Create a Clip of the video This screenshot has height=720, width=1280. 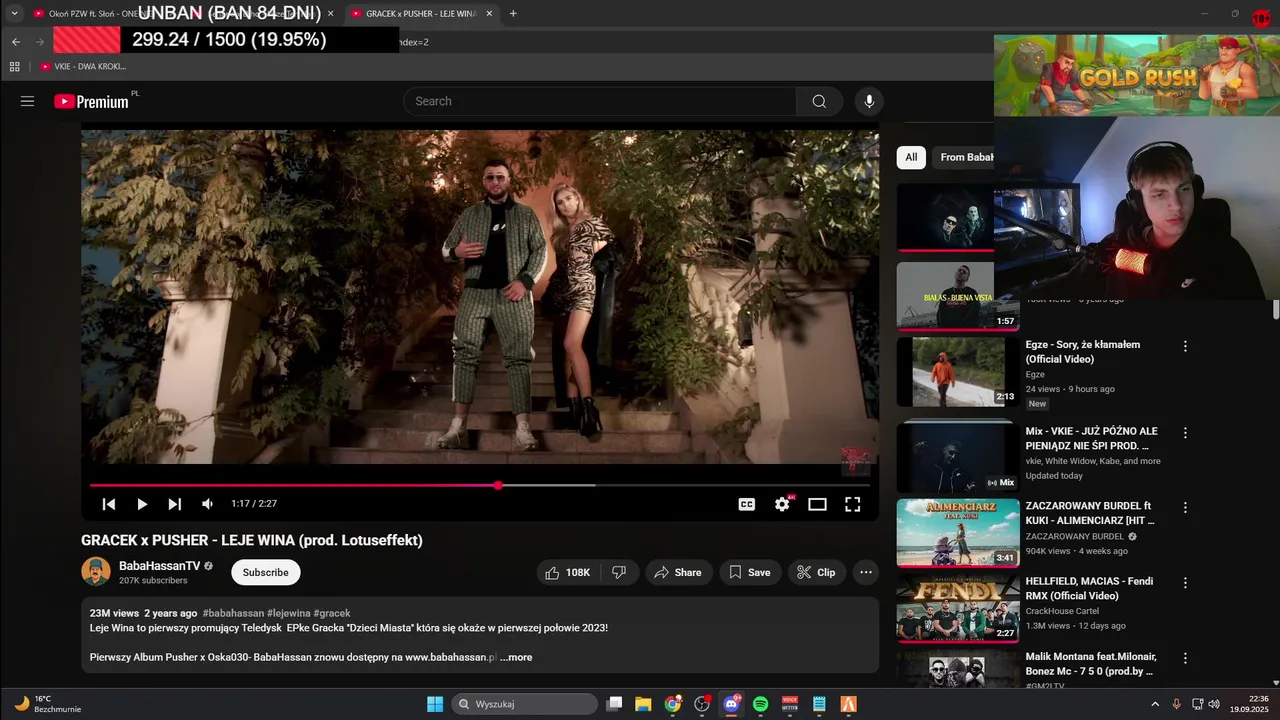816,572
